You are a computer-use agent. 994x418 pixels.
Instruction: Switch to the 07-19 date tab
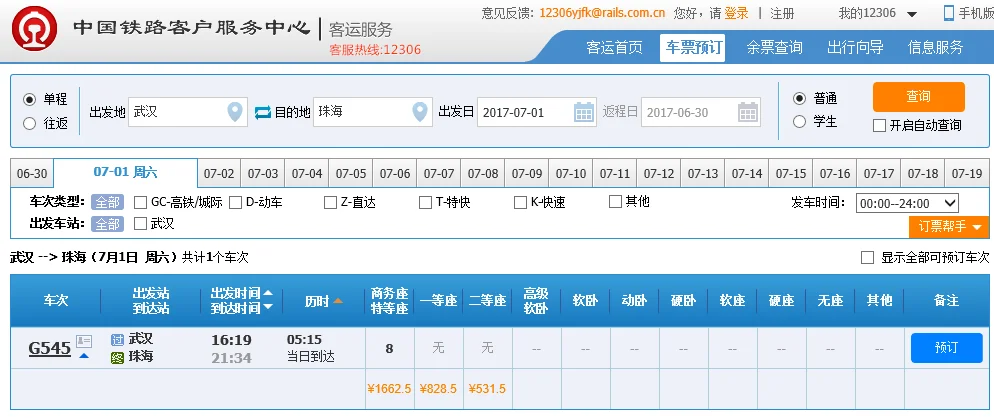[x=967, y=174]
